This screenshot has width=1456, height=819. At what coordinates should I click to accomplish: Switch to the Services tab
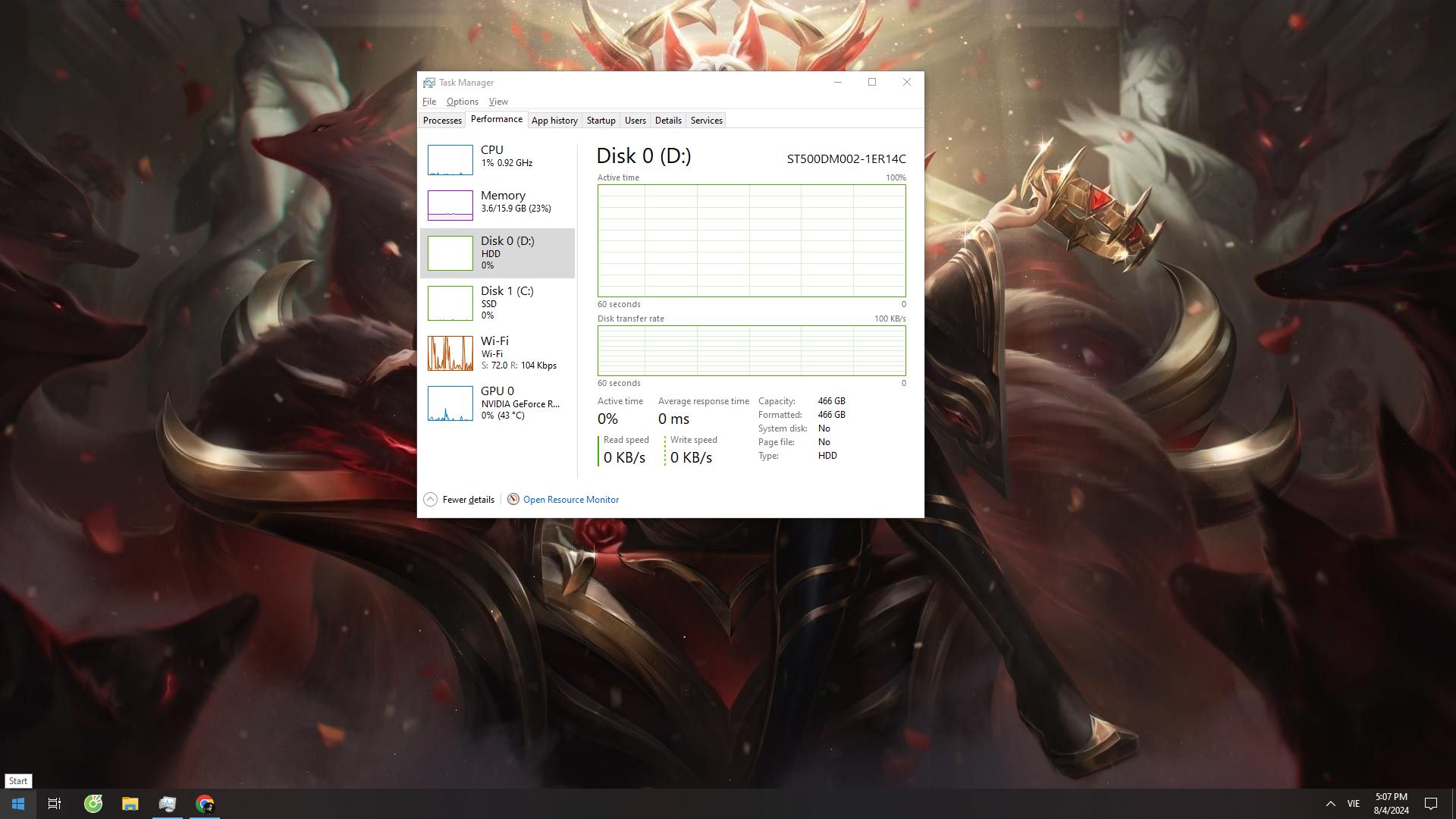706,121
